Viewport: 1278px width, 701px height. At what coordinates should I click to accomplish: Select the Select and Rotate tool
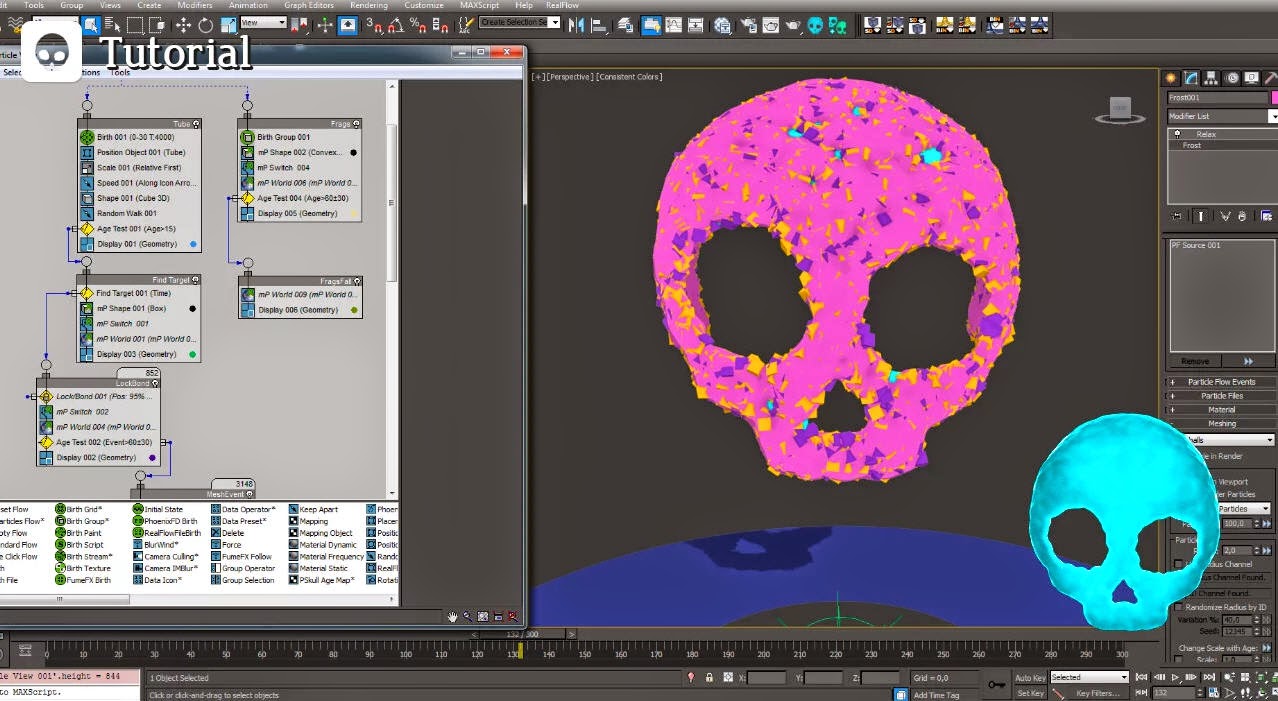pos(205,25)
